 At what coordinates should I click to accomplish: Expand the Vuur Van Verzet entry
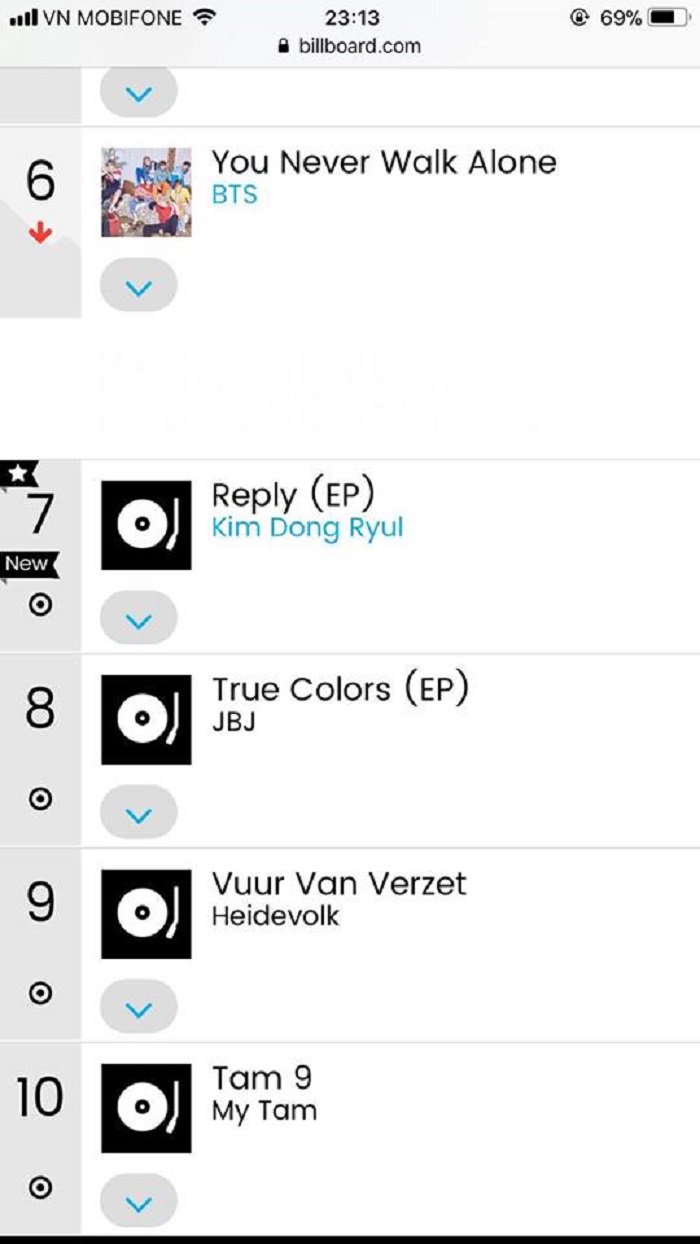pyautogui.click(x=139, y=1009)
